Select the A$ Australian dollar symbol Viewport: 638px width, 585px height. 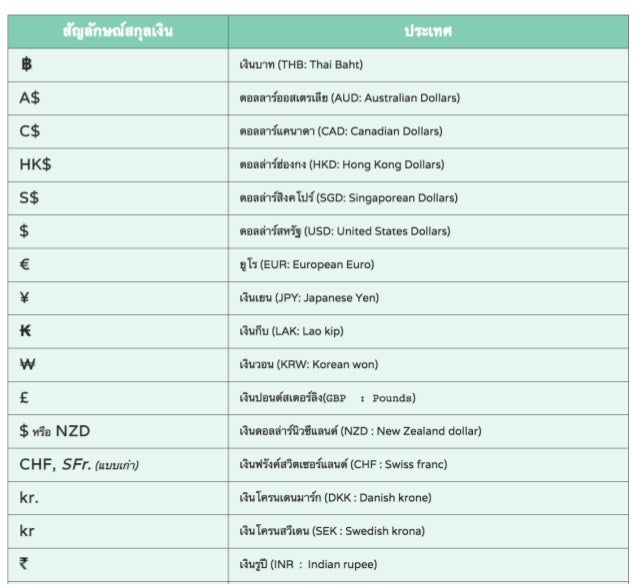(30, 98)
